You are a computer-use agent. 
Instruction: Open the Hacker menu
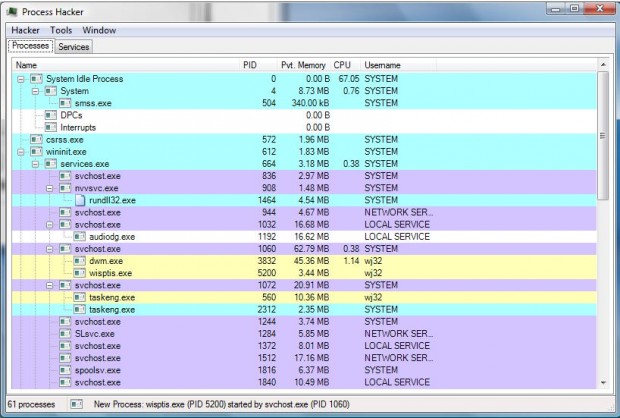25,30
